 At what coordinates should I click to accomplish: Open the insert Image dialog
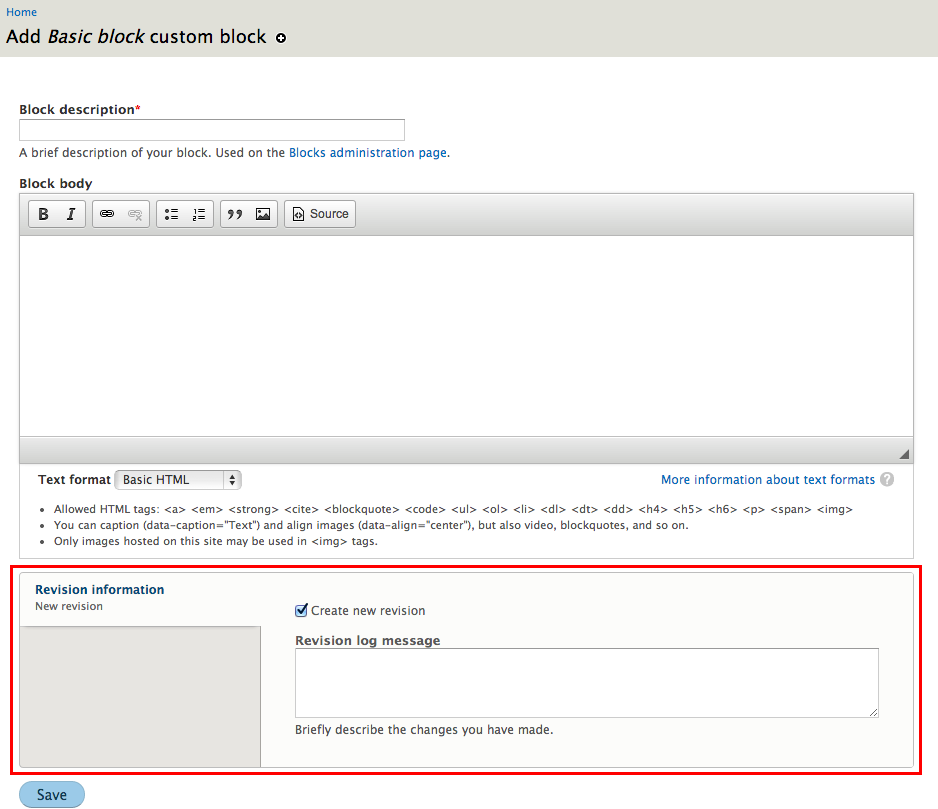click(263, 214)
